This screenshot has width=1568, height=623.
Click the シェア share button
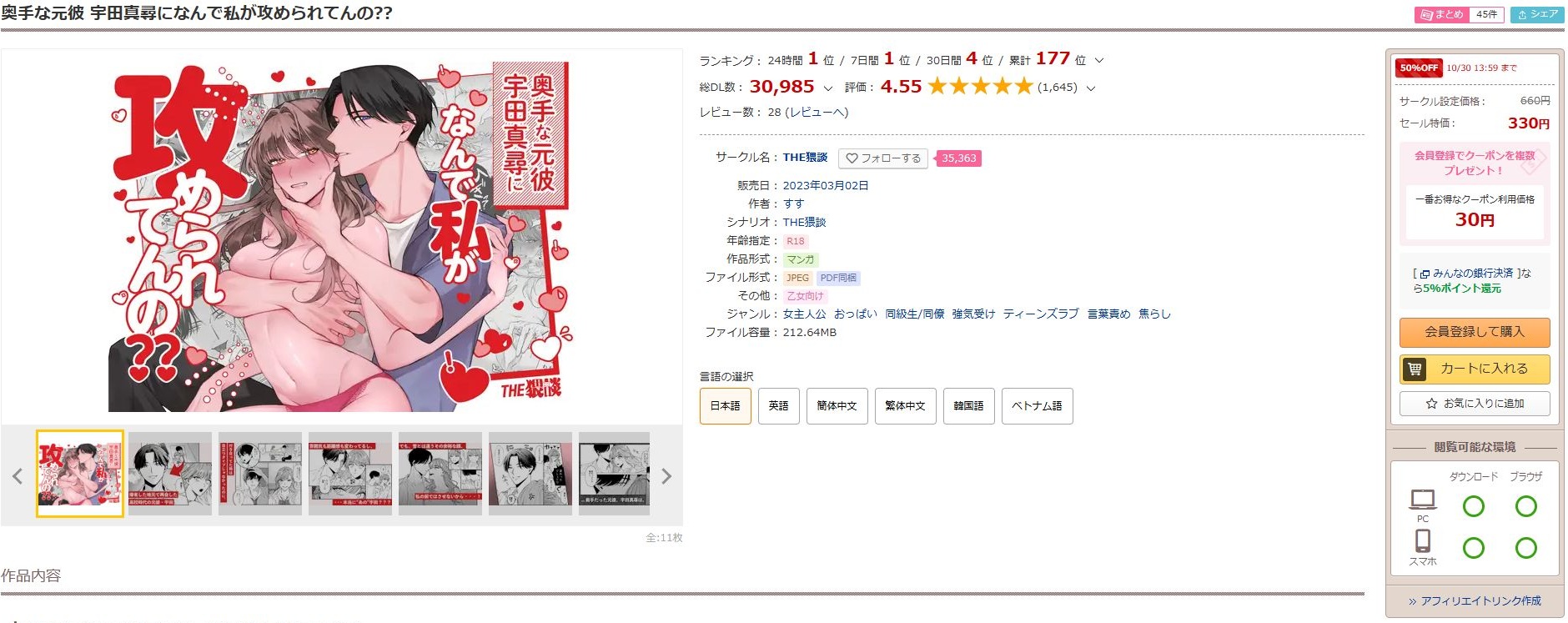coord(1537,14)
